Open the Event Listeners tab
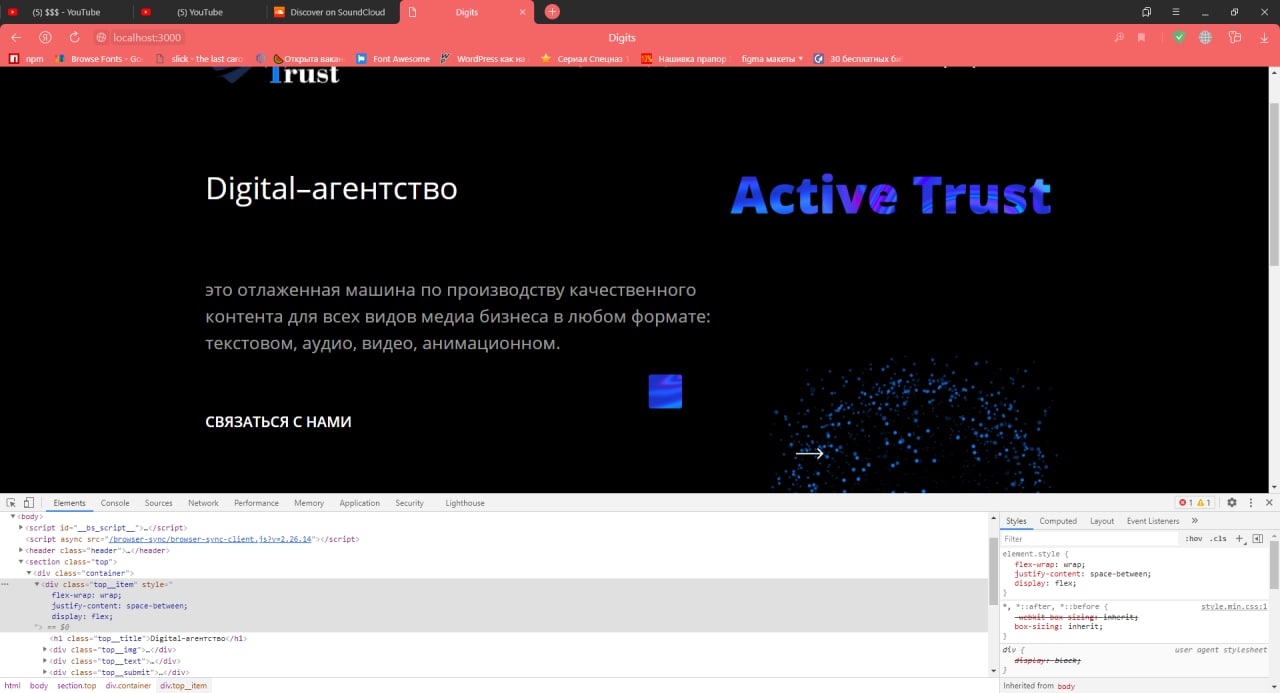 tap(1153, 521)
